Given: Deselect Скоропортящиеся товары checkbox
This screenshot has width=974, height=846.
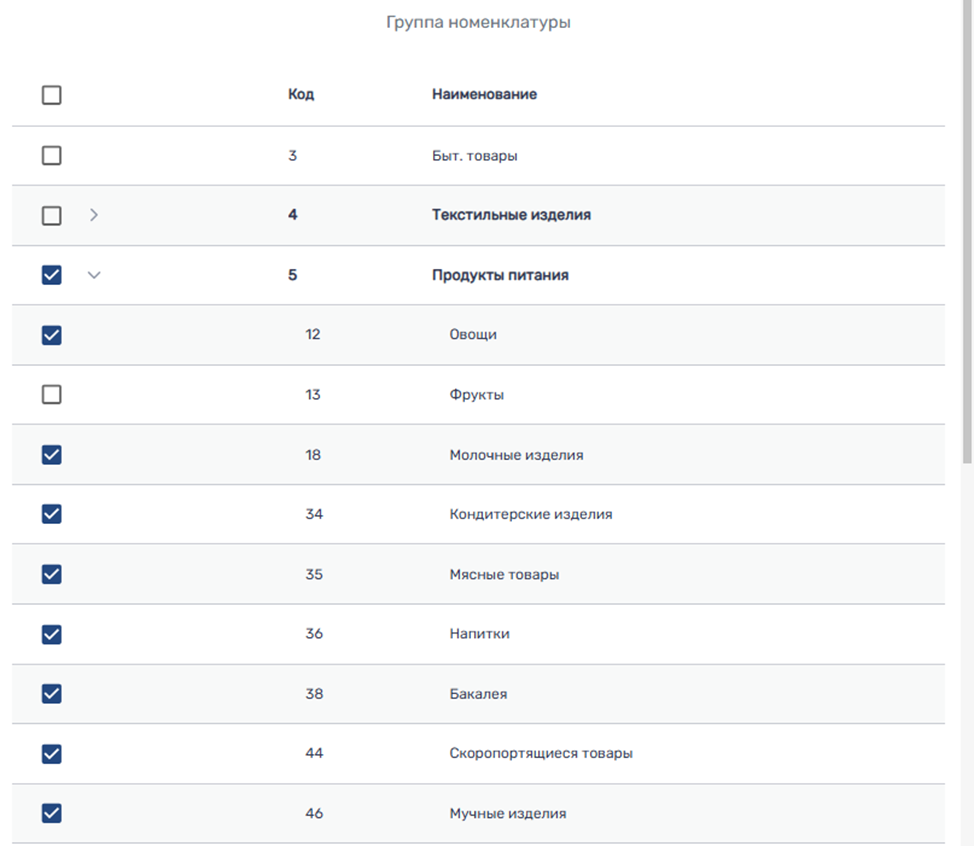Looking at the screenshot, I should click(52, 753).
